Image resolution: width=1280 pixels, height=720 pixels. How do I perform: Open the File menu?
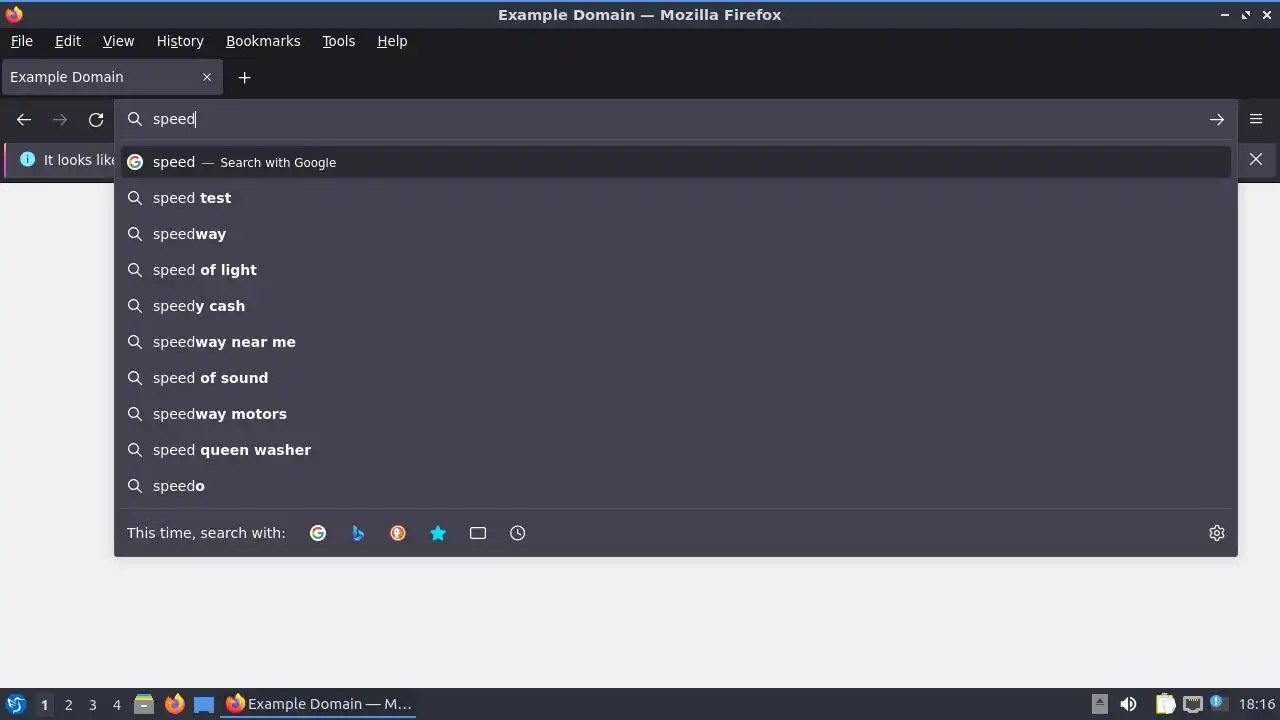[x=22, y=41]
